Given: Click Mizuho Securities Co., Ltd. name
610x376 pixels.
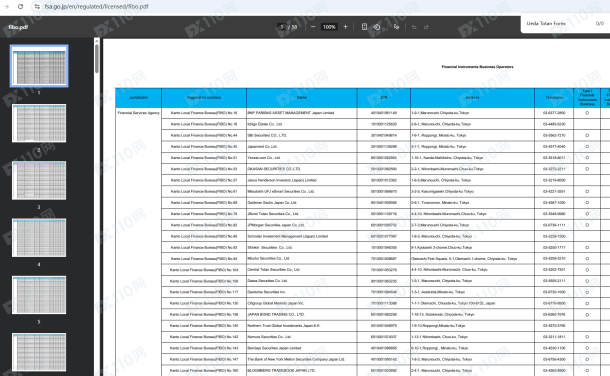Looking at the screenshot, I should point(268,258).
